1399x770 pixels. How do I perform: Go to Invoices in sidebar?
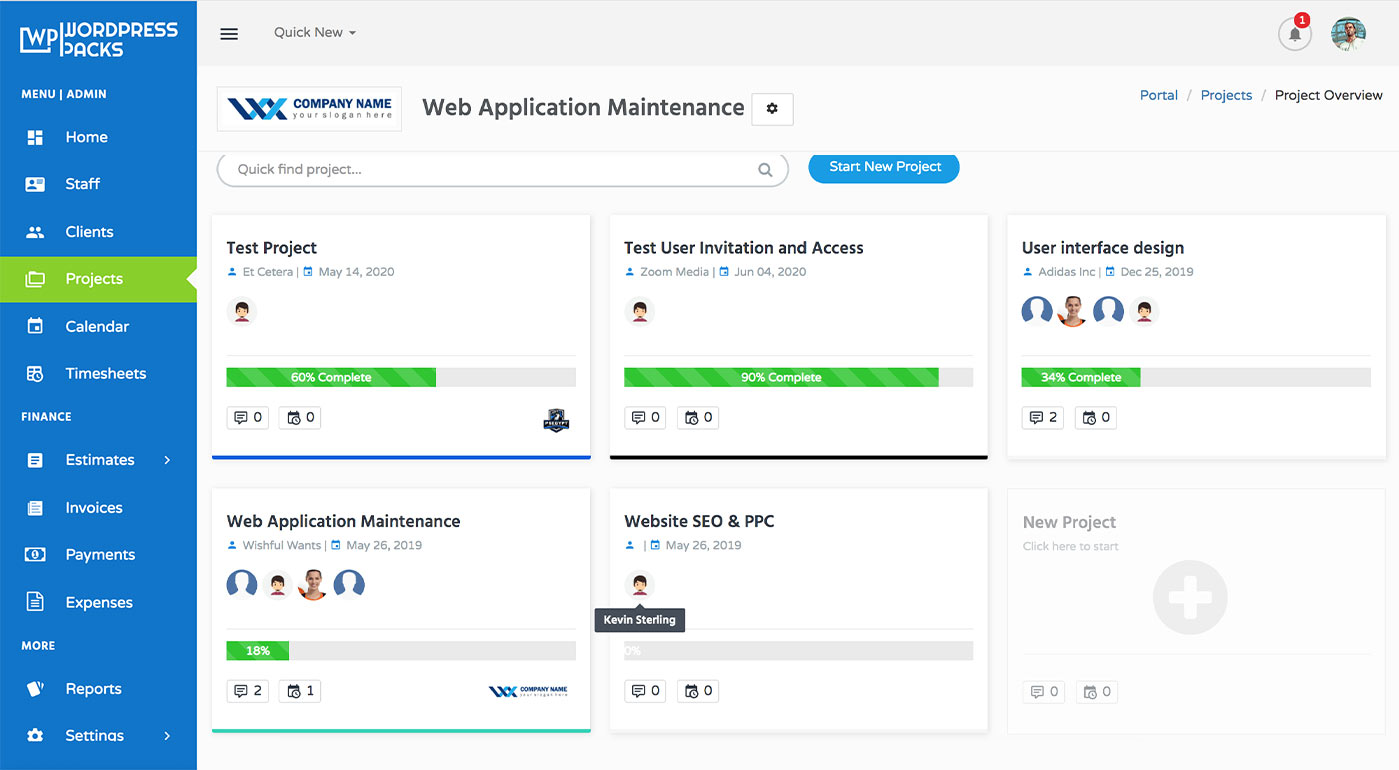pos(94,508)
